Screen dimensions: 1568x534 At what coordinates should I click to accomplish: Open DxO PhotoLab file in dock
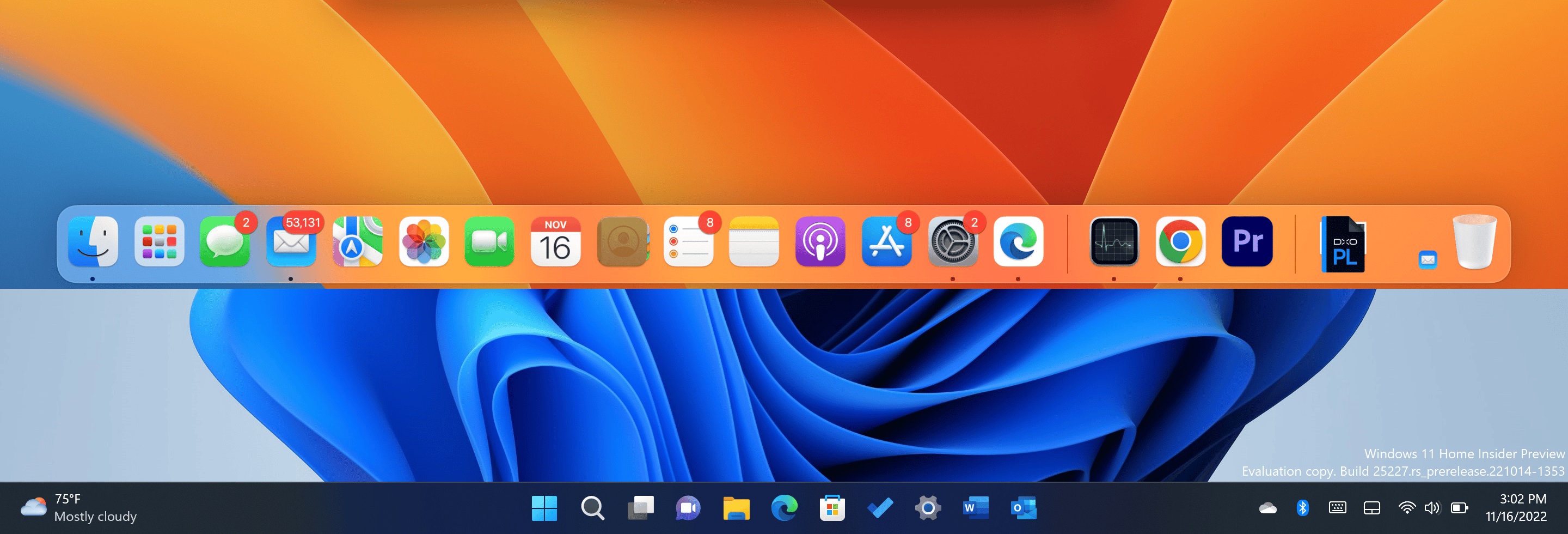[1343, 244]
